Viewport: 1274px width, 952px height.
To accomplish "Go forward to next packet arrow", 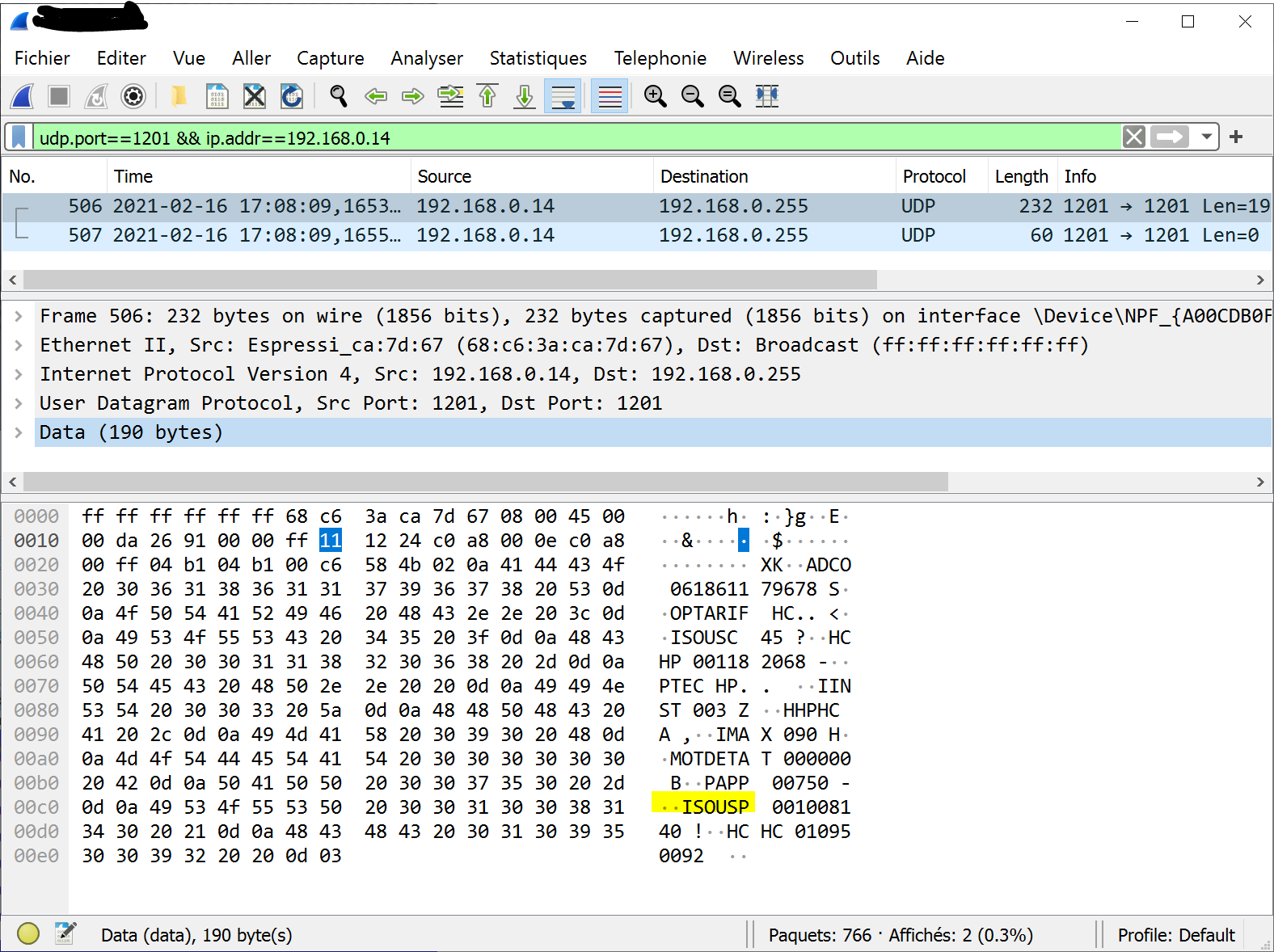I will click(413, 96).
